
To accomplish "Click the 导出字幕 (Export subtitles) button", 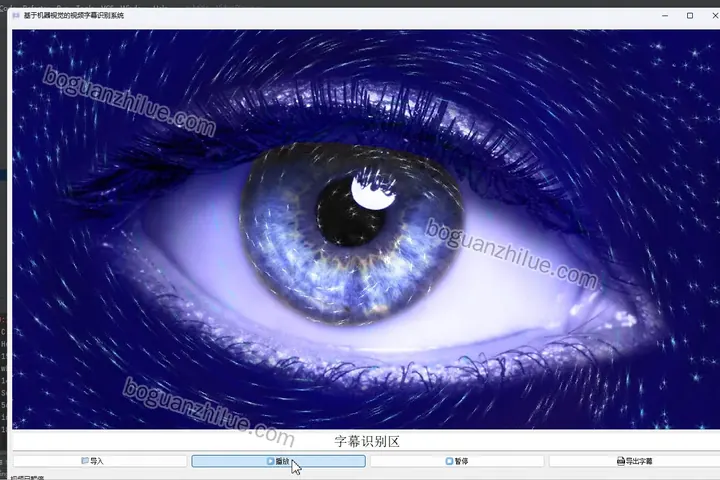I will 635,461.
